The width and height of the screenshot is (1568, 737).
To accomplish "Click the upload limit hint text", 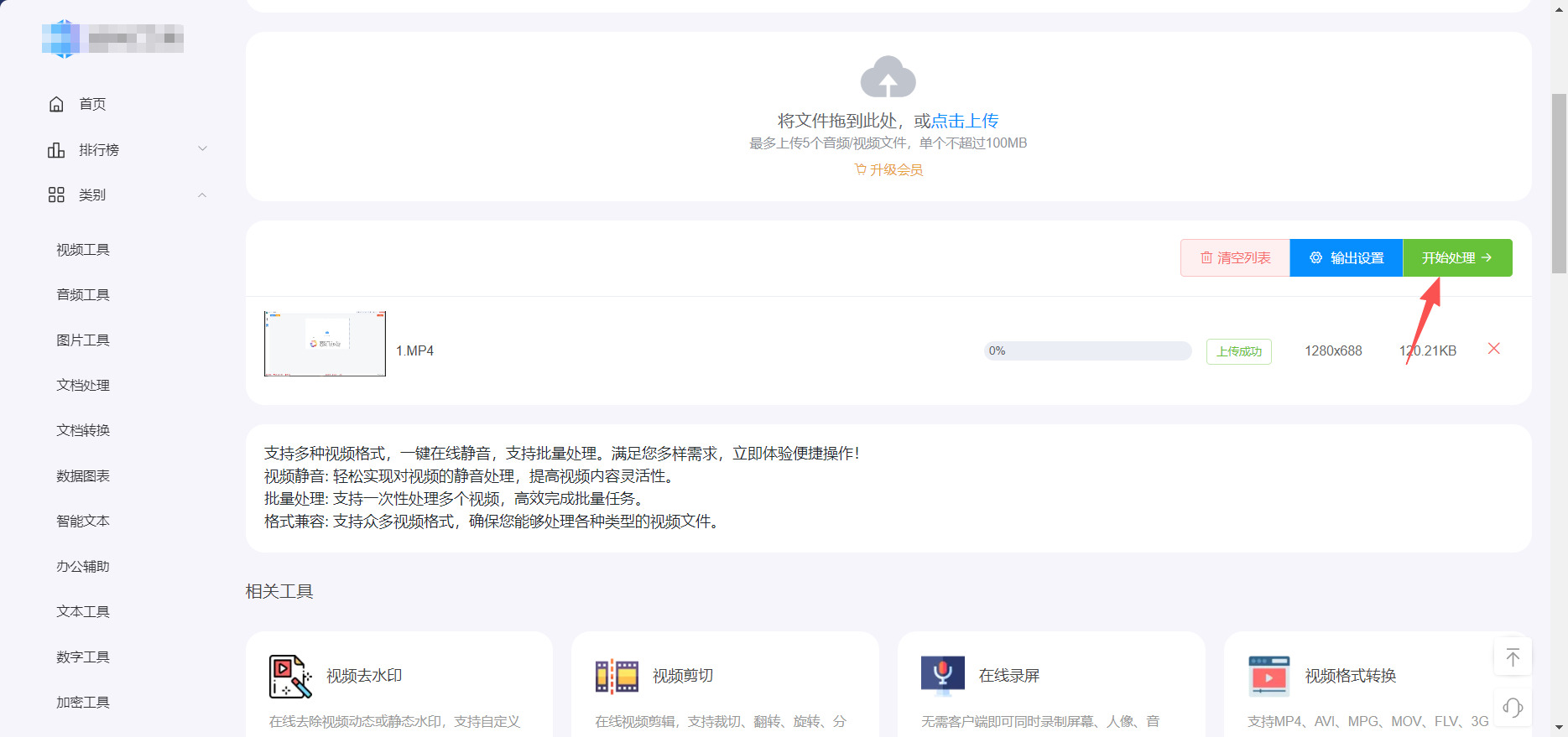I will tap(888, 143).
